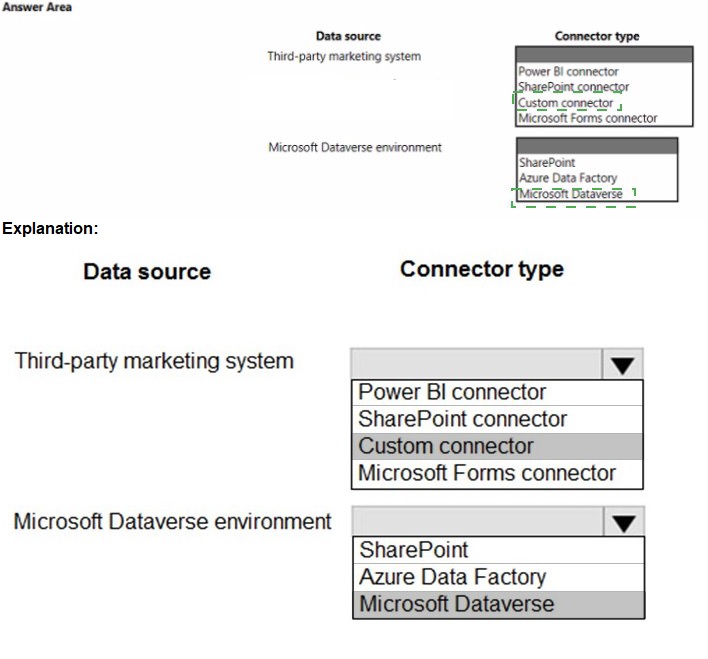Select 'SharePoint connector' in the Answer Area list
The image size is (708, 659).
pos(573,87)
